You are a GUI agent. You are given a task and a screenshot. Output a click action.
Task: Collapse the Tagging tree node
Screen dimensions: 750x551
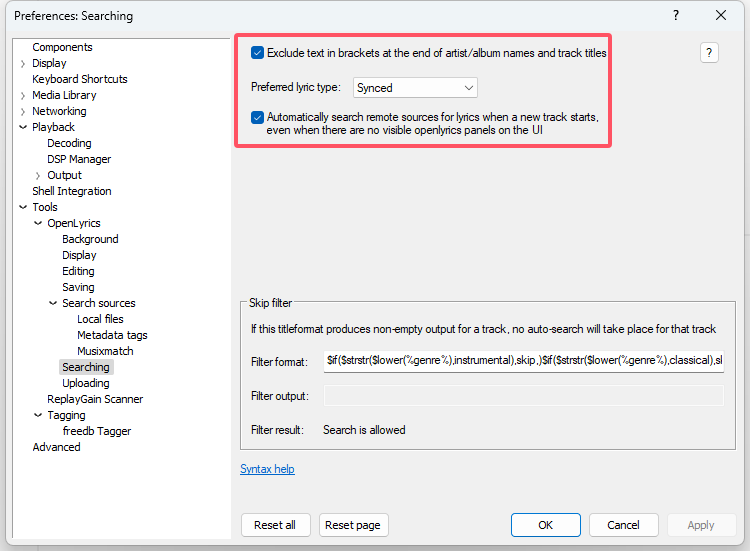click(38, 415)
